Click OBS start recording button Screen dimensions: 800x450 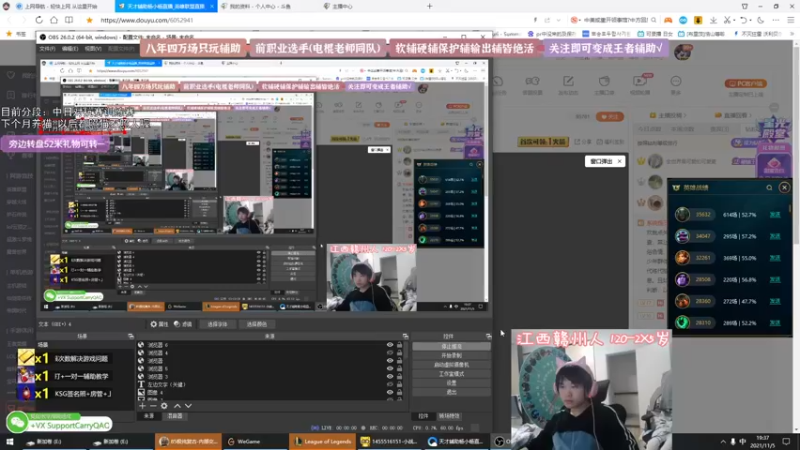pos(452,356)
